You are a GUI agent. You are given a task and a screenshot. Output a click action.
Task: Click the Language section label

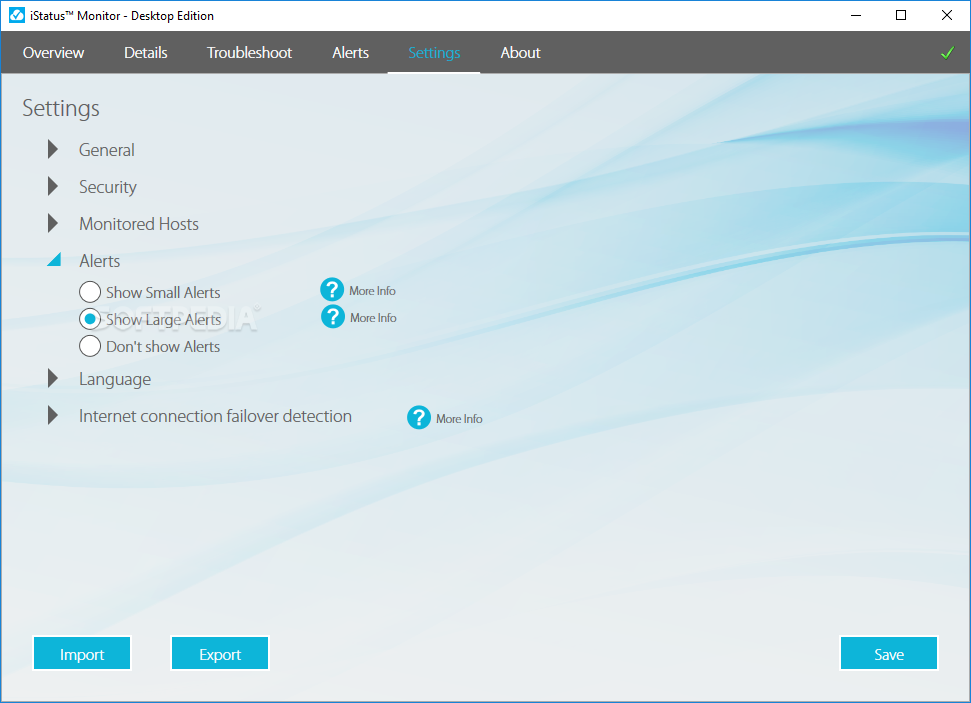pos(115,379)
